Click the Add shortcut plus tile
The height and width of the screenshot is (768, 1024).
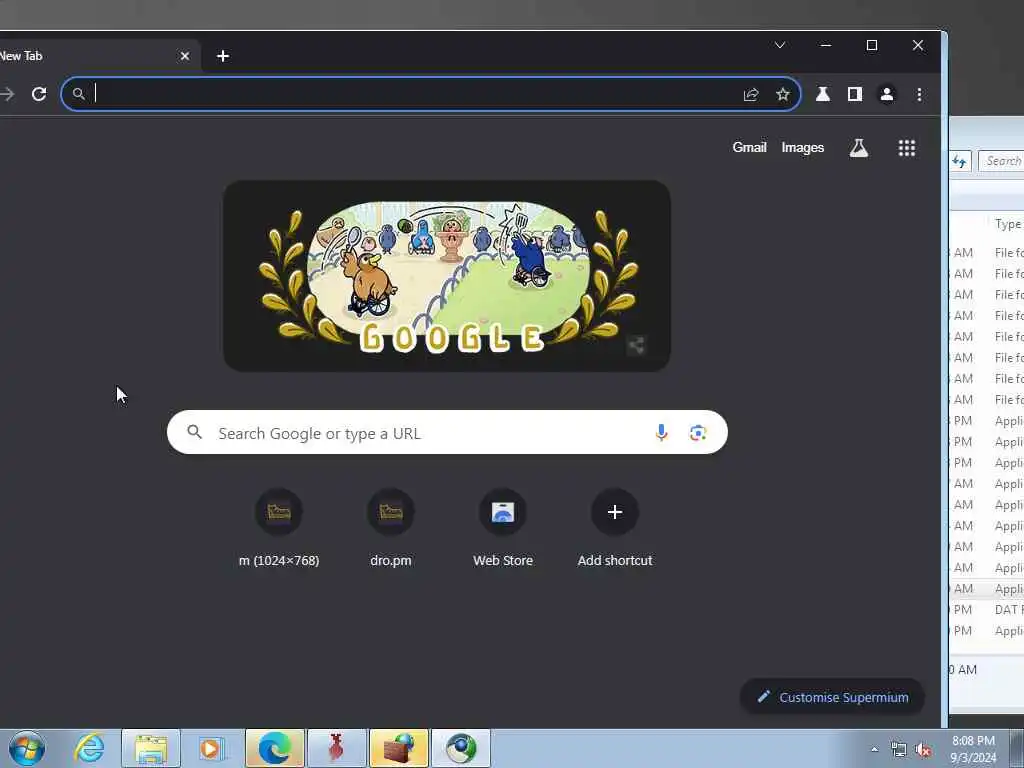pos(615,528)
